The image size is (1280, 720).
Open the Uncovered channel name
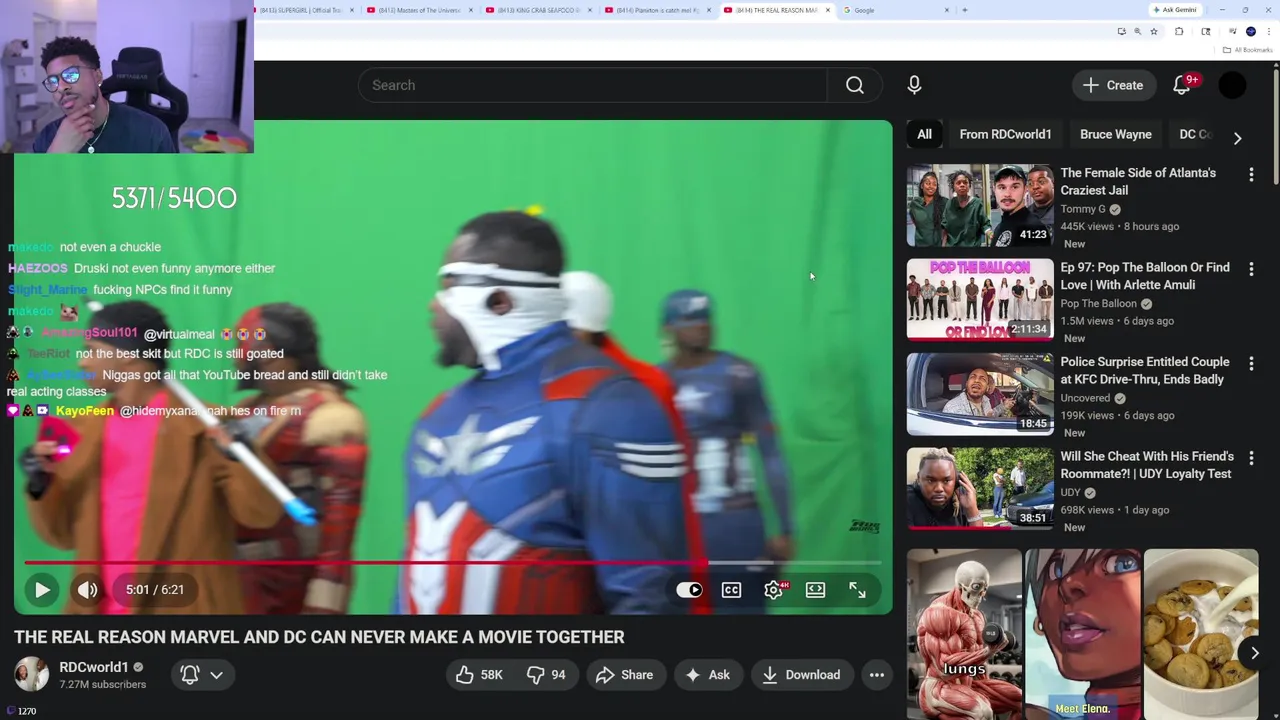point(1085,398)
